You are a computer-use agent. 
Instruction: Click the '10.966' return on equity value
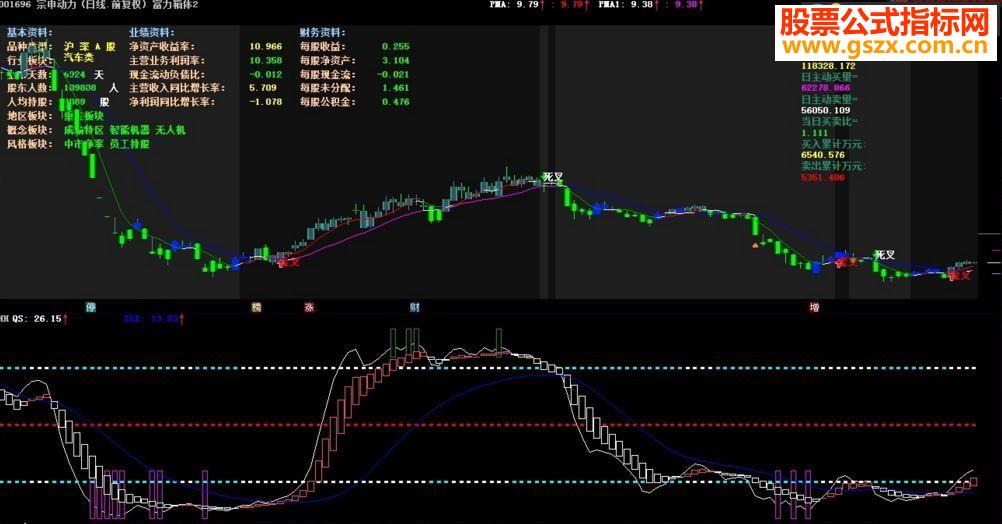click(x=265, y=46)
